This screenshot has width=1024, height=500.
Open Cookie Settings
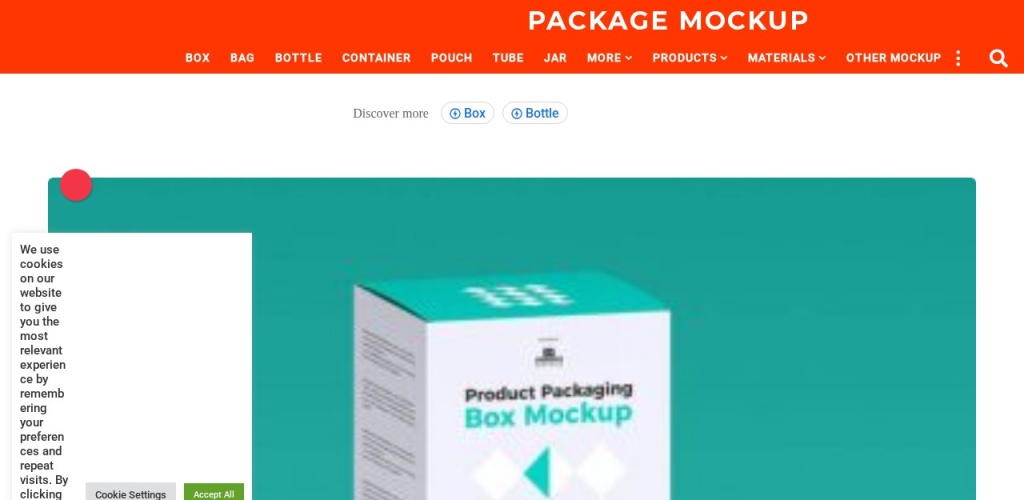tap(131, 492)
